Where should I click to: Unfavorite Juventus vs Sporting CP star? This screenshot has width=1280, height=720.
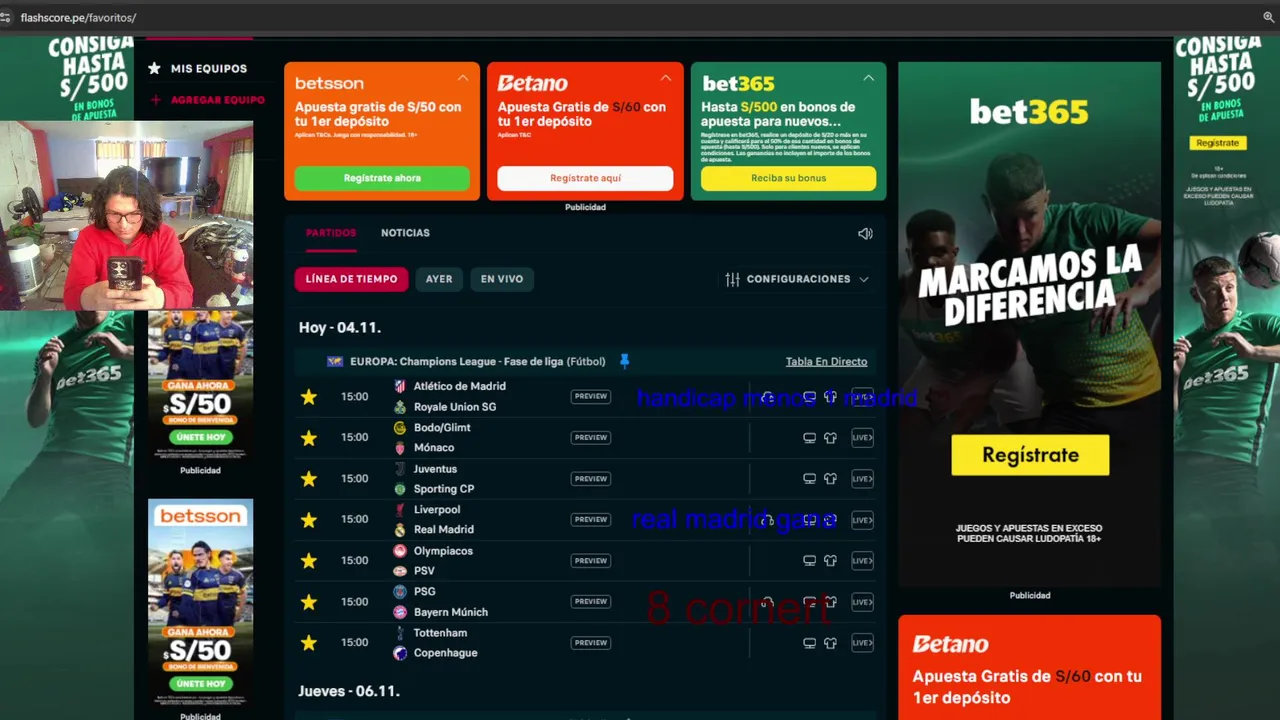pyautogui.click(x=309, y=479)
